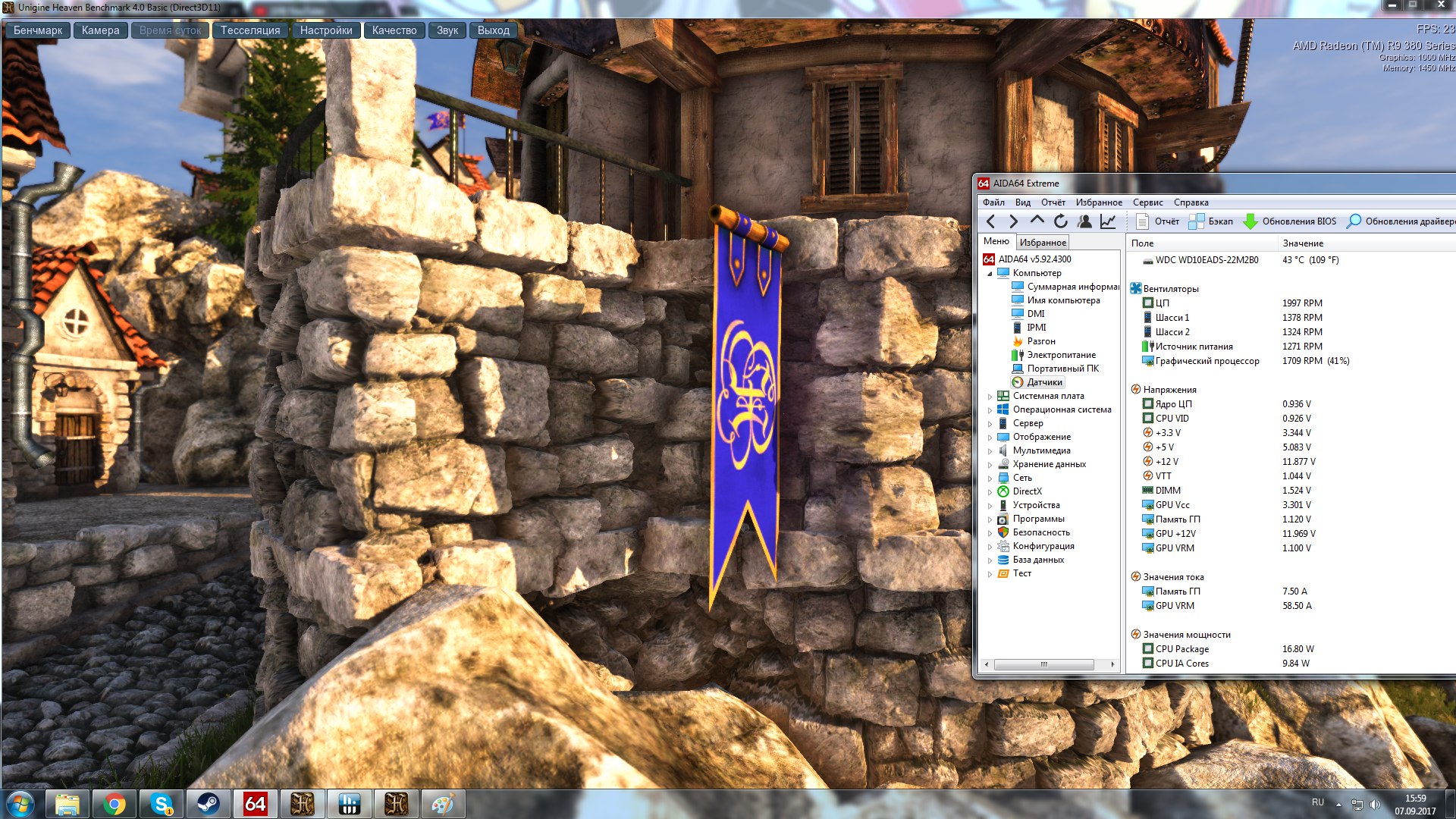Select the IPMI tree item
1456x819 pixels.
[1030, 328]
